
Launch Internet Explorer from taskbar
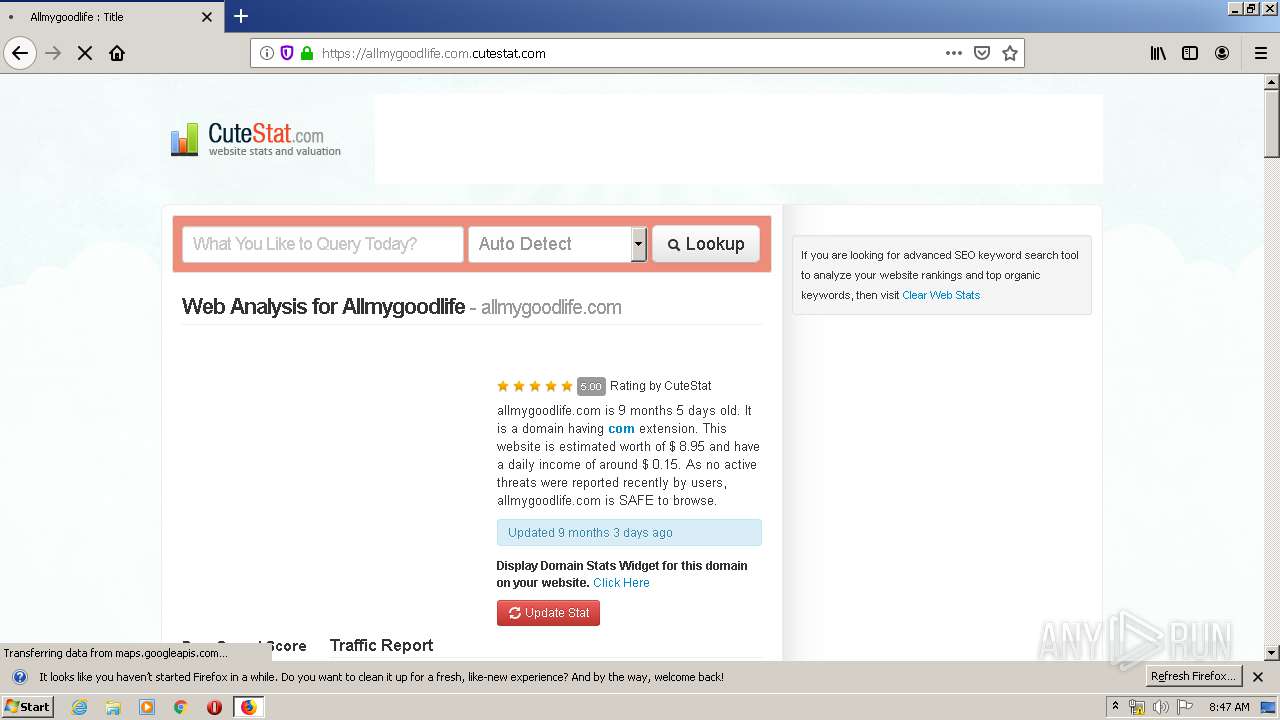point(79,707)
